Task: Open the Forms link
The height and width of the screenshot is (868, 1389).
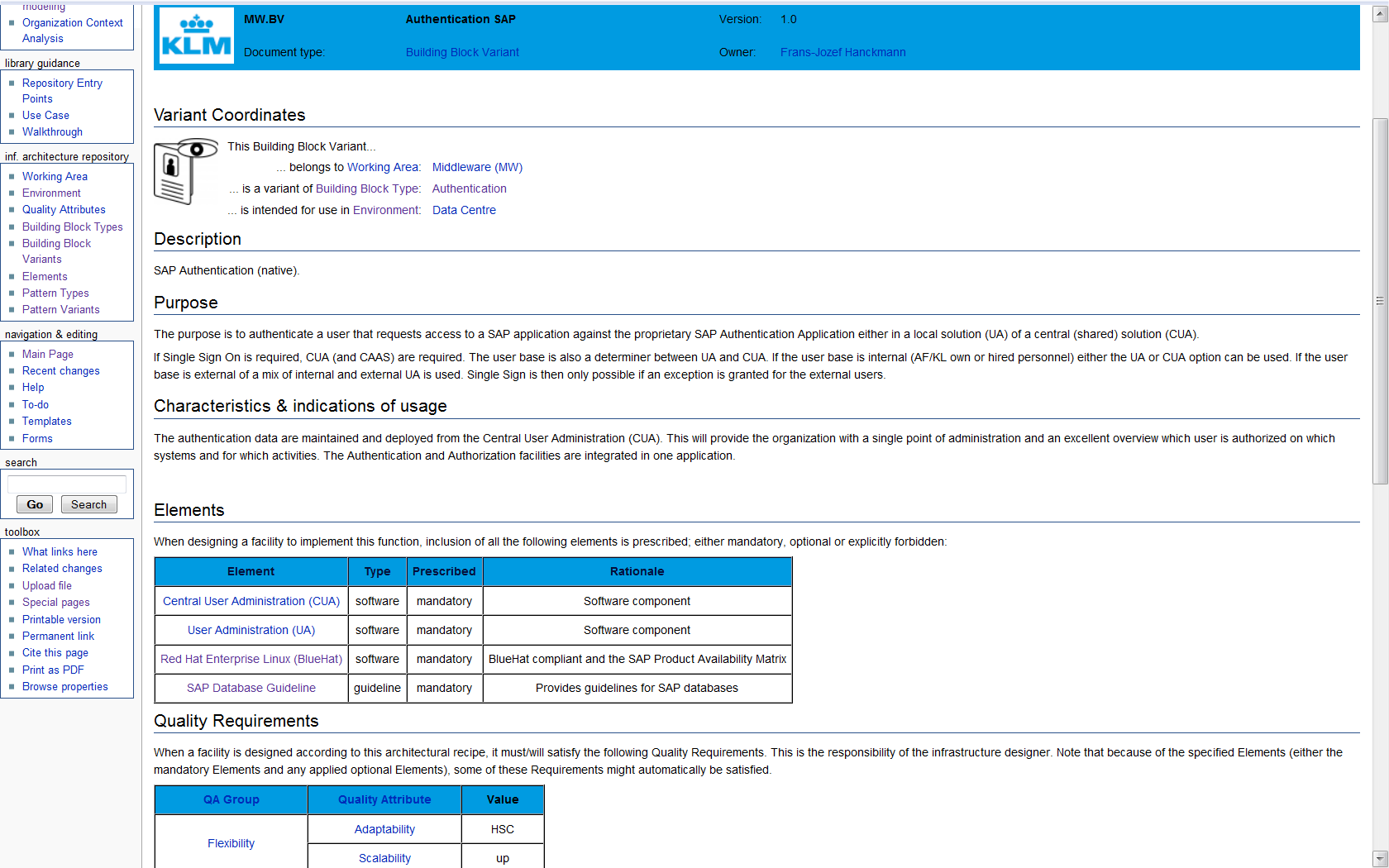Action: click(x=37, y=439)
